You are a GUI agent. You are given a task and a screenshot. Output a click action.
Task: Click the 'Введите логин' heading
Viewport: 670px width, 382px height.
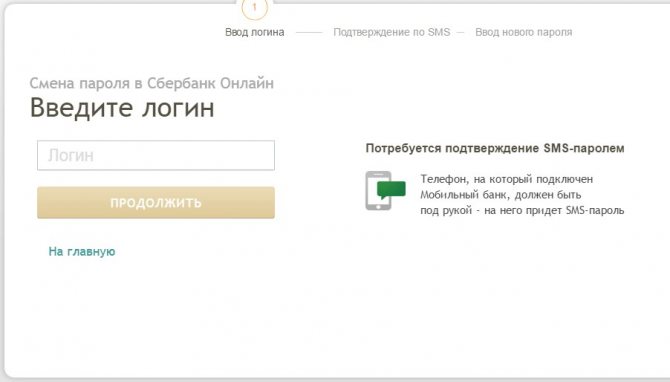(x=122, y=108)
